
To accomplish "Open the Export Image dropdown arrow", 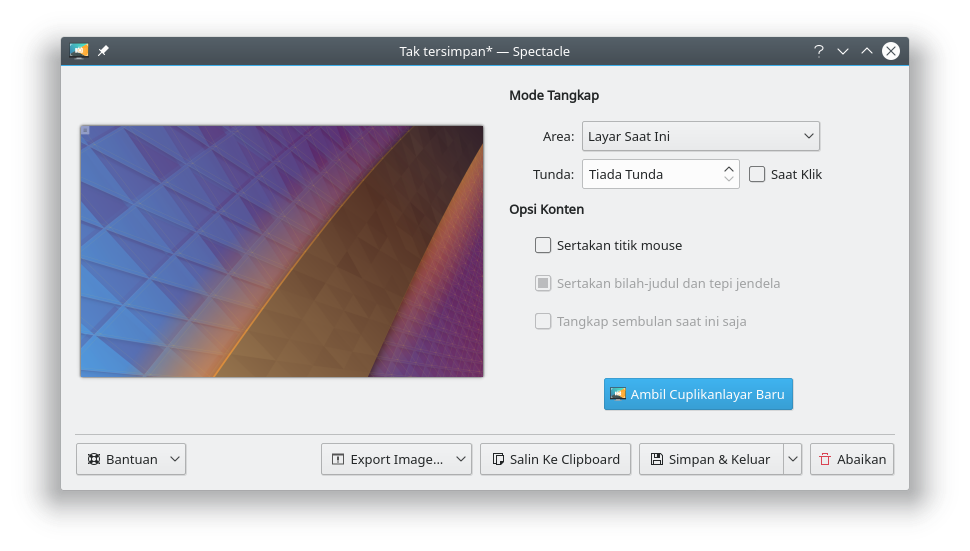I will pos(461,459).
